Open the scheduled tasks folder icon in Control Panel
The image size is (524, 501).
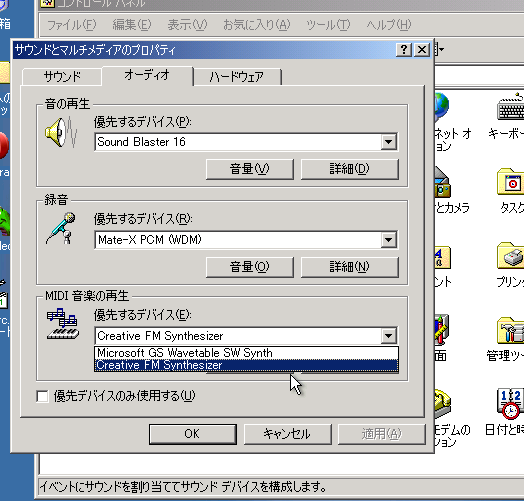(511, 181)
